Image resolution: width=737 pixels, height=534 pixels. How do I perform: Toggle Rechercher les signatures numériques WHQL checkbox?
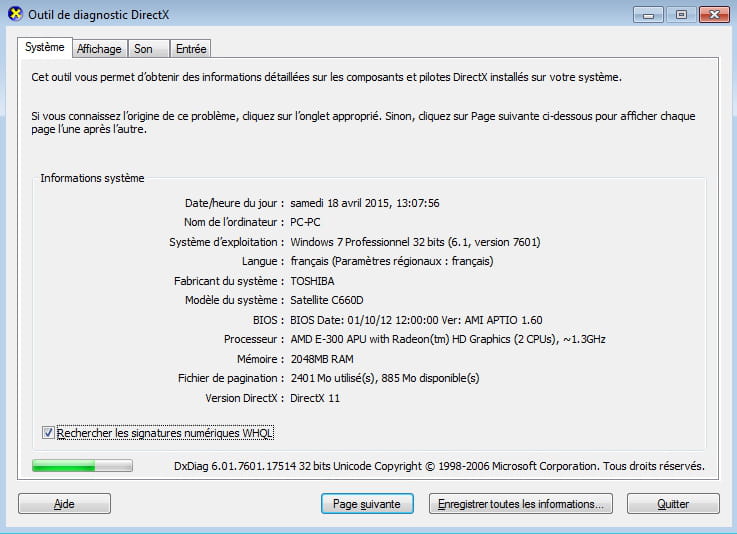[48, 432]
